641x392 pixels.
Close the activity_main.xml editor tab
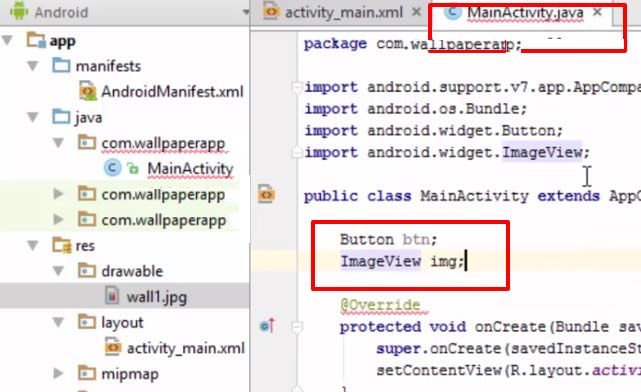[x=416, y=12]
